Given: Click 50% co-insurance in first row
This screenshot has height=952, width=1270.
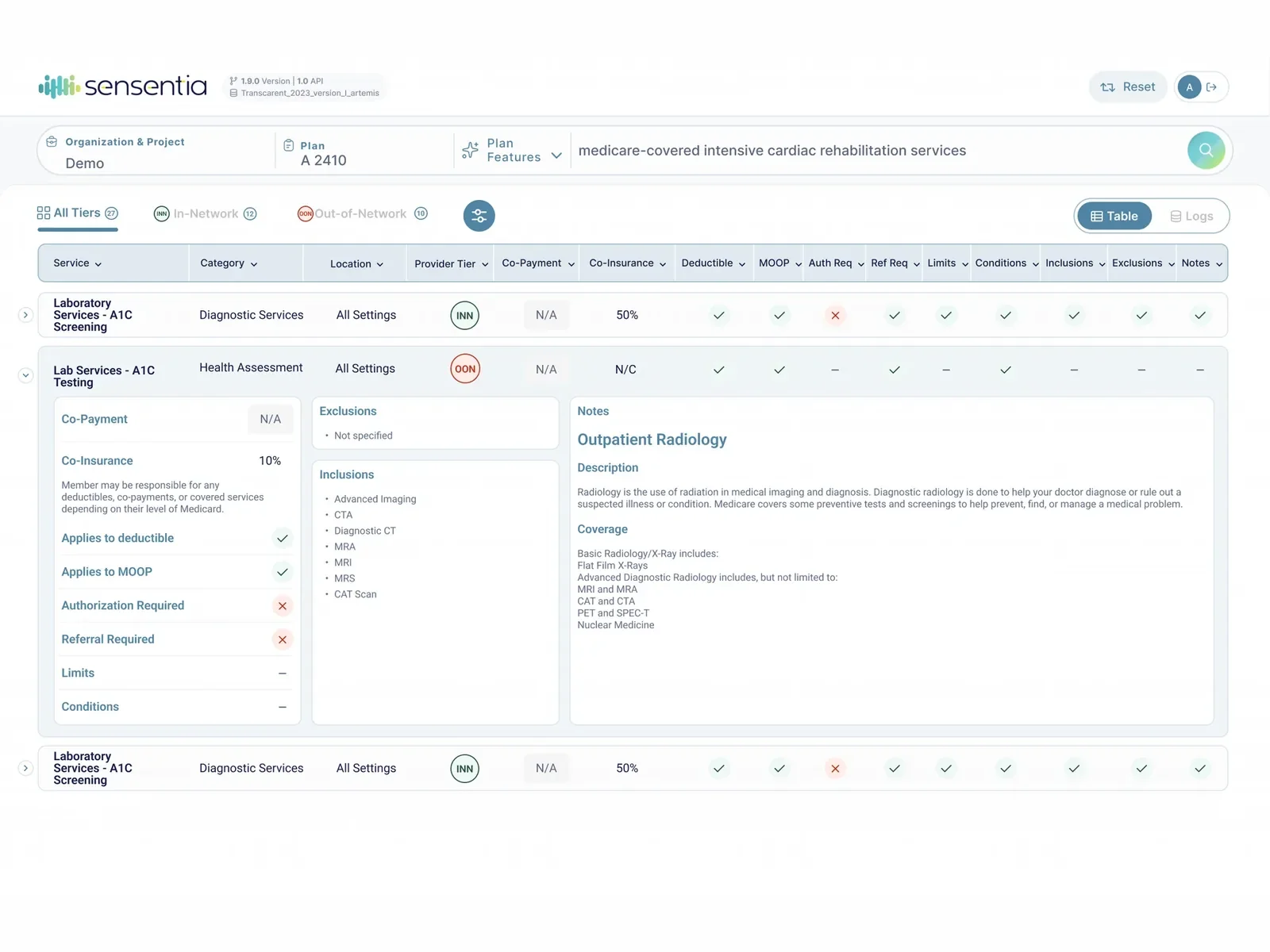Looking at the screenshot, I should 627,316.
